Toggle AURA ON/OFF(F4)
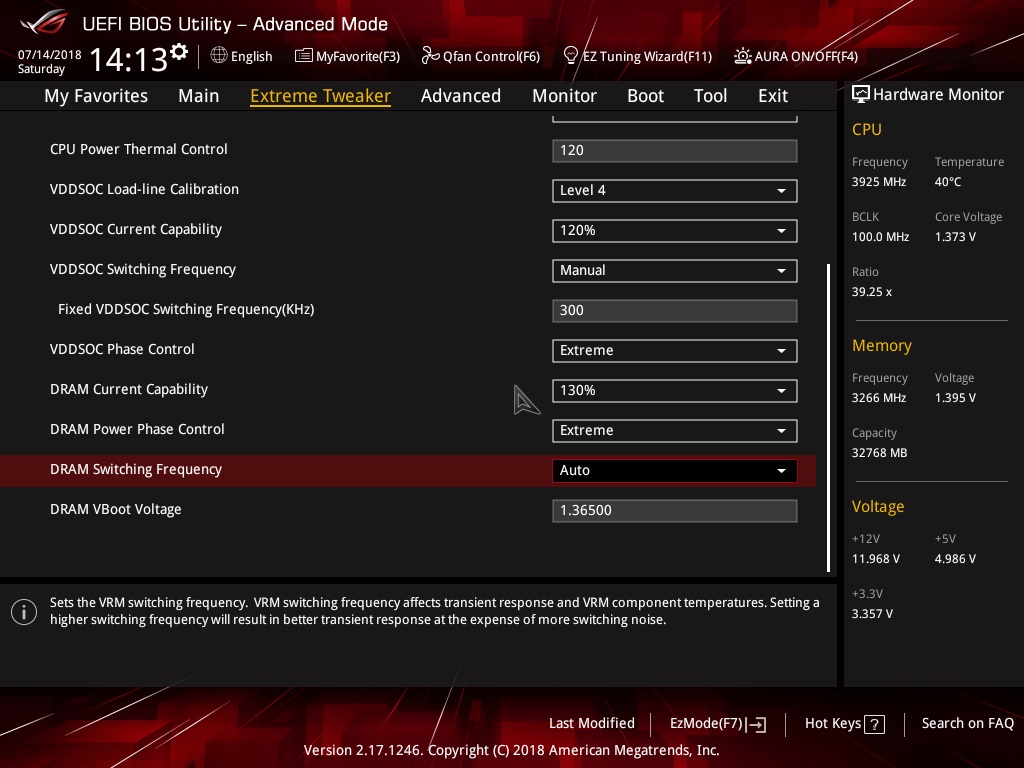1024x768 pixels. (x=795, y=56)
